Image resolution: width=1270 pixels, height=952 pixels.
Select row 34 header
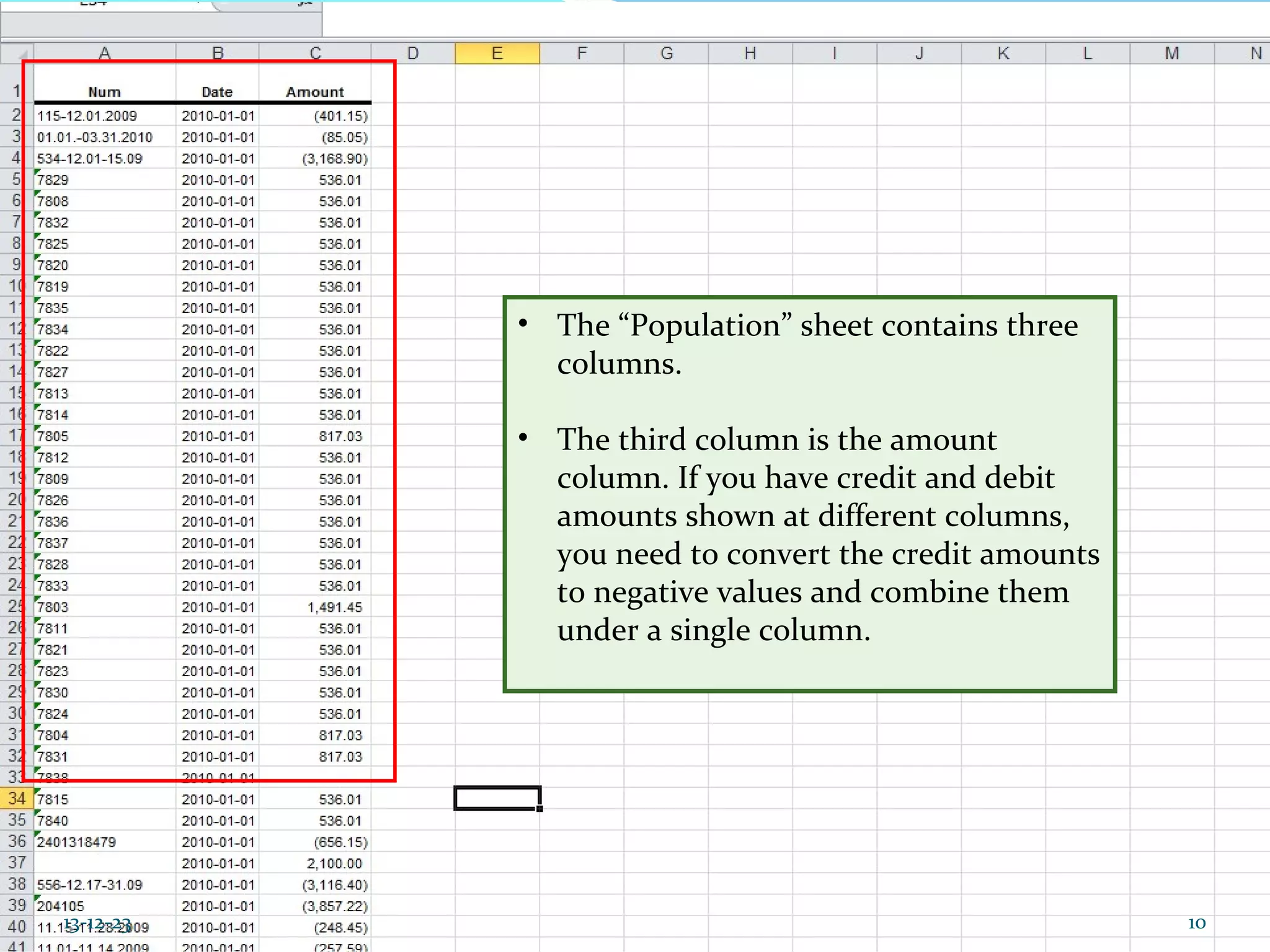pos(17,798)
